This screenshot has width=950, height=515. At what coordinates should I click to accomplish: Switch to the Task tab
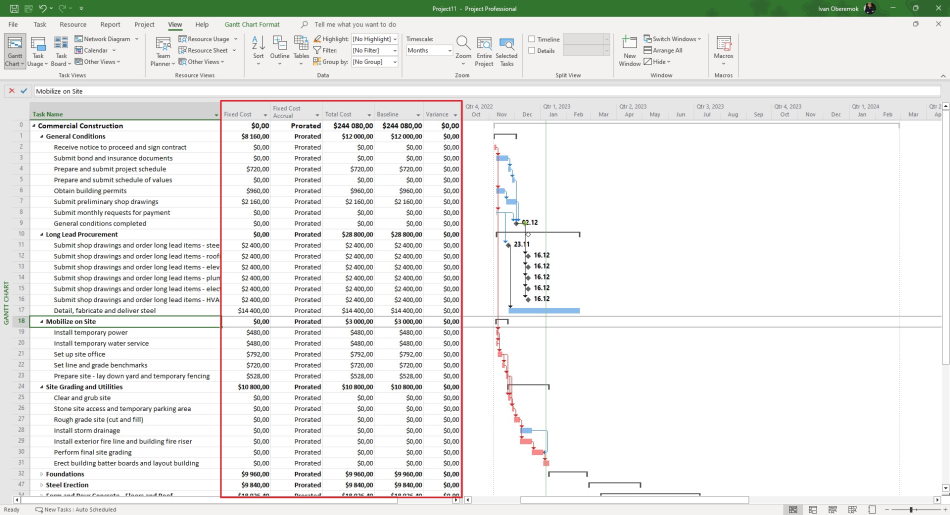tap(40, 25)
